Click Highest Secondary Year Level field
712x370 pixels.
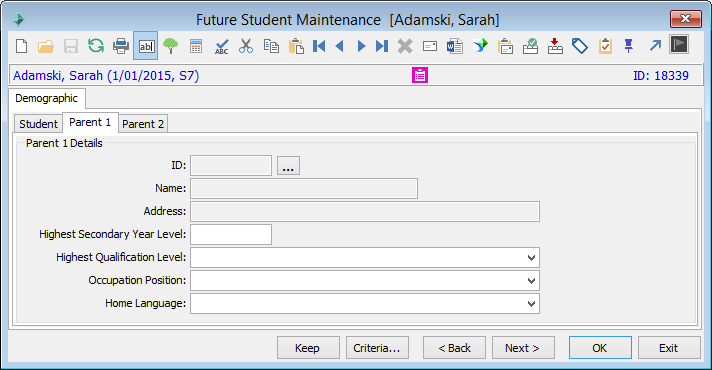231,235
